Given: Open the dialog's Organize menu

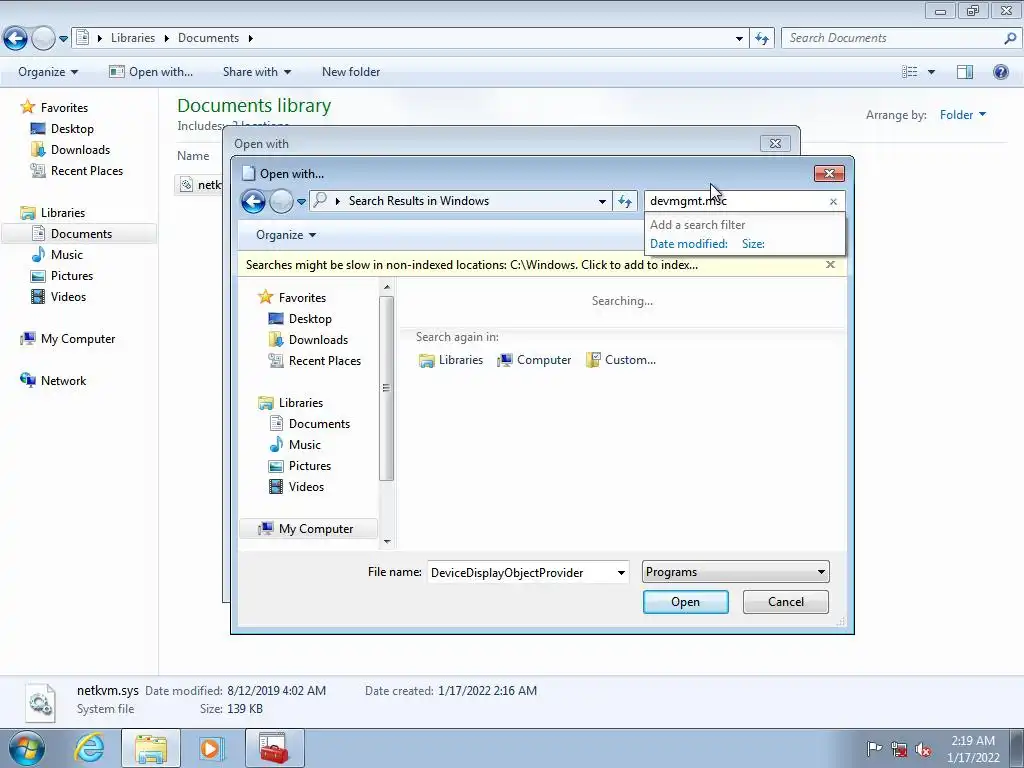Looking at the screenshot, I should tap(286, 235).
